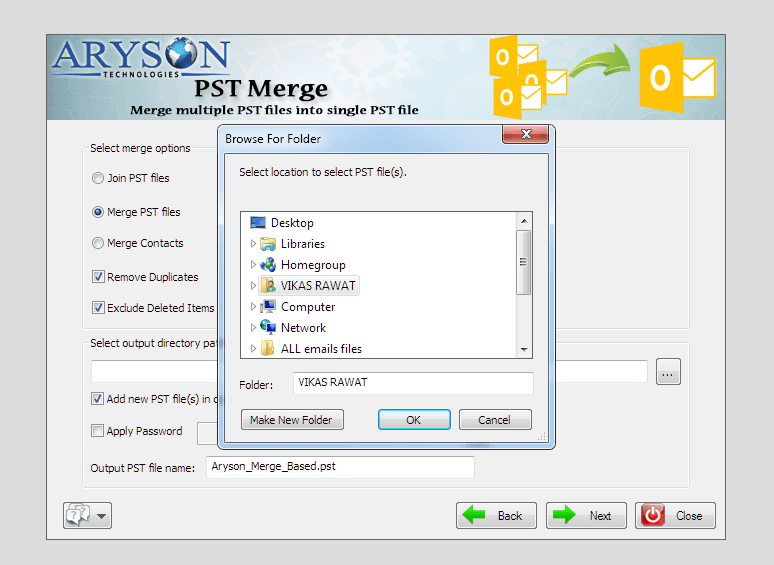774x565 pixels.
Task: Click the Folder name input field
Action: 413,383
